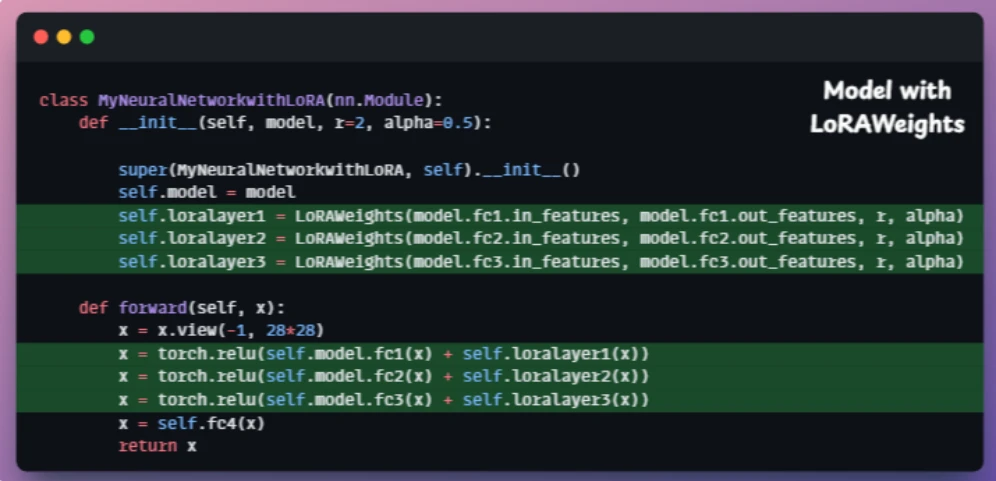
Task: Select the highlighted self.loralayer2 assignment line
Action: tap(500, 239)
